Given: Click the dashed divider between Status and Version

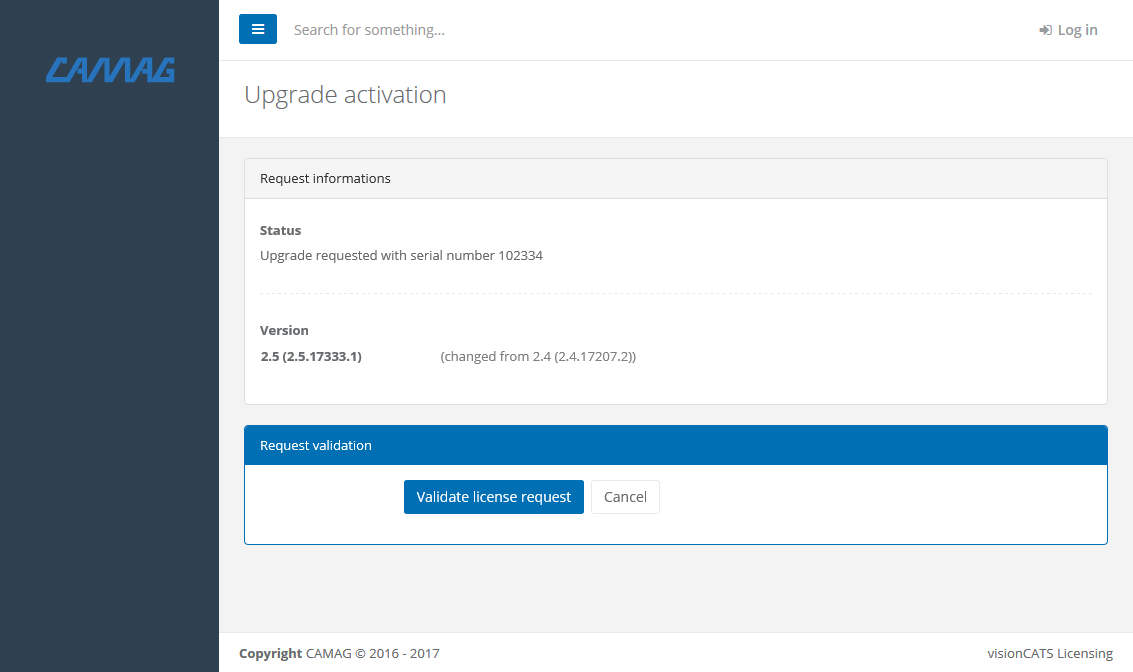Looking at the screenshot, I should tap(675, 293).
